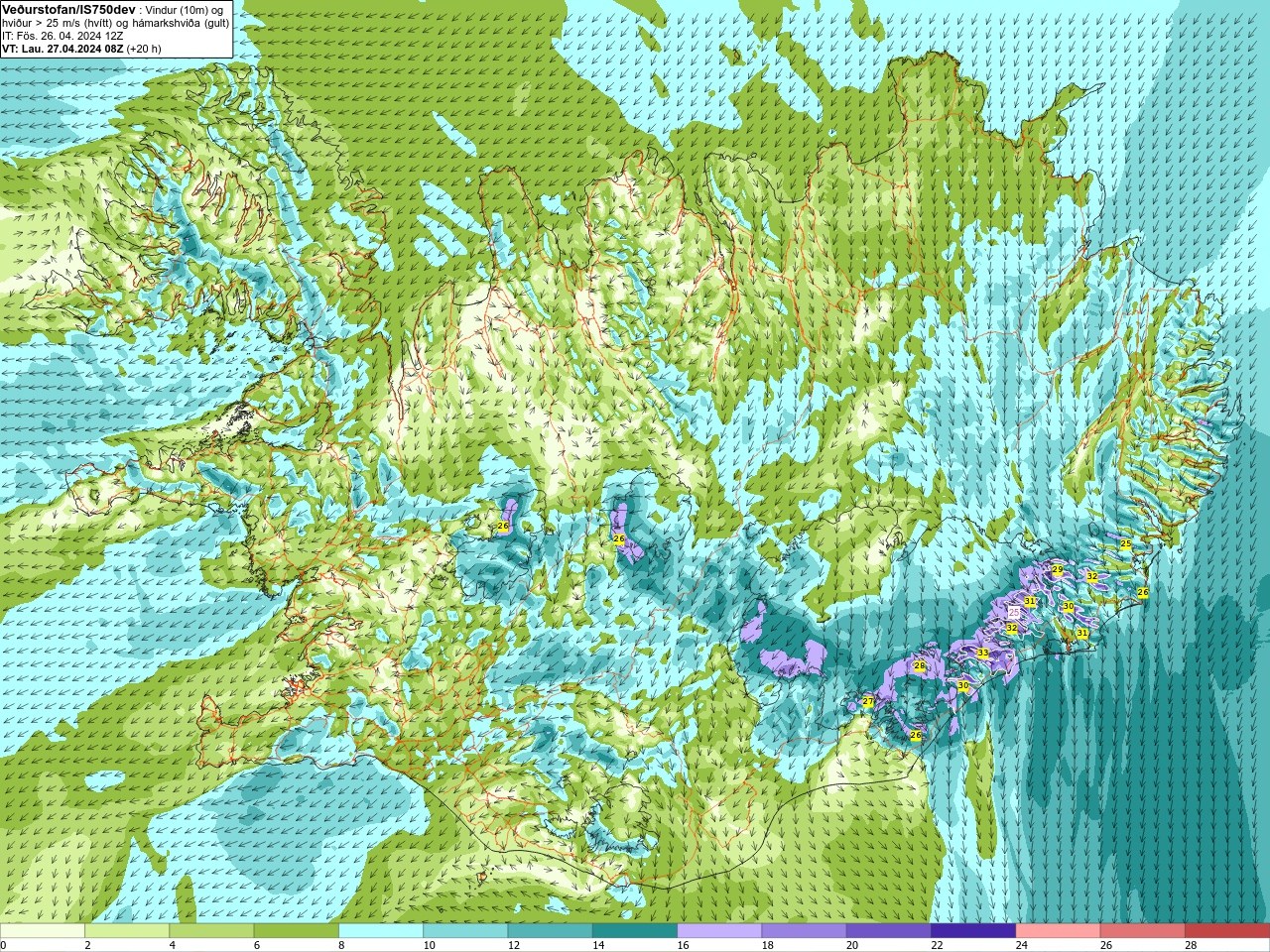This screenshot has width=1270, height=952.
Task: Select the 14–16 m/s dark teal legend swatch
Action: 635,931
